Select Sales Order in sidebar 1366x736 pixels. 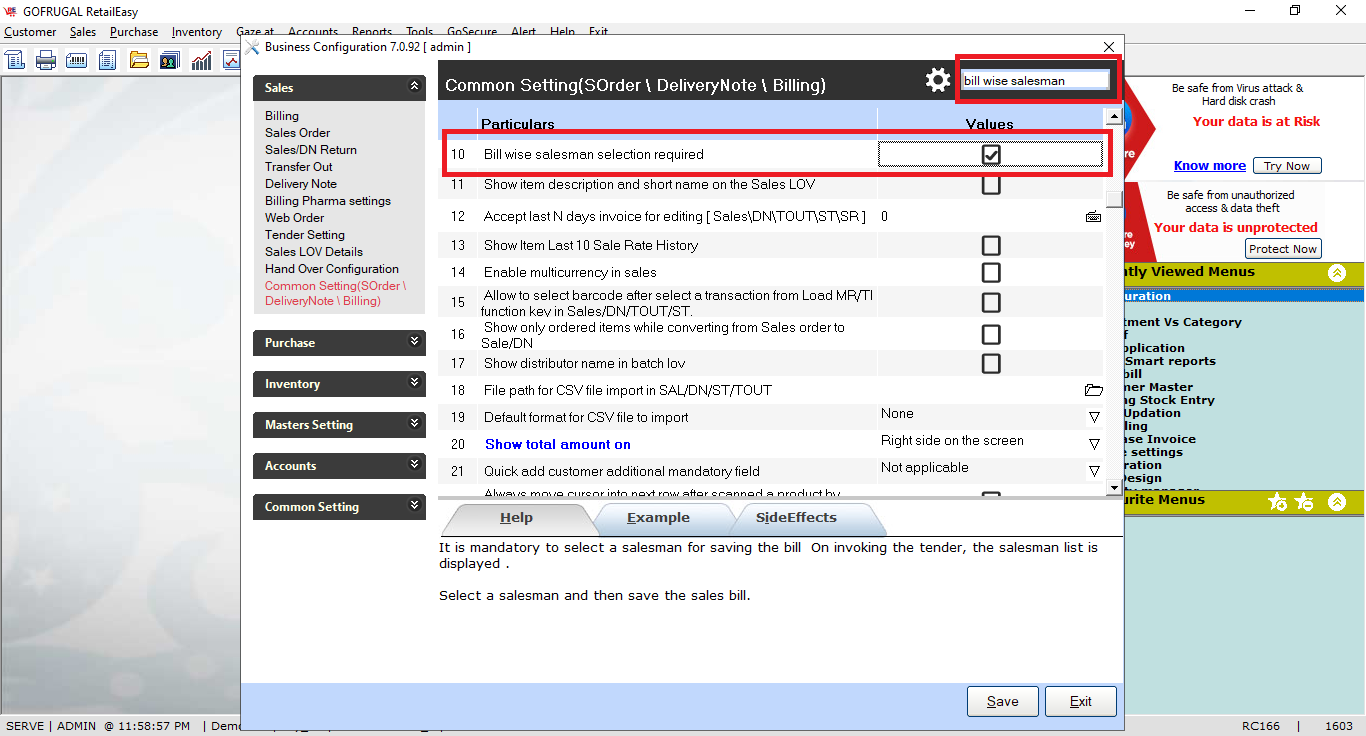tap(298, 133)
